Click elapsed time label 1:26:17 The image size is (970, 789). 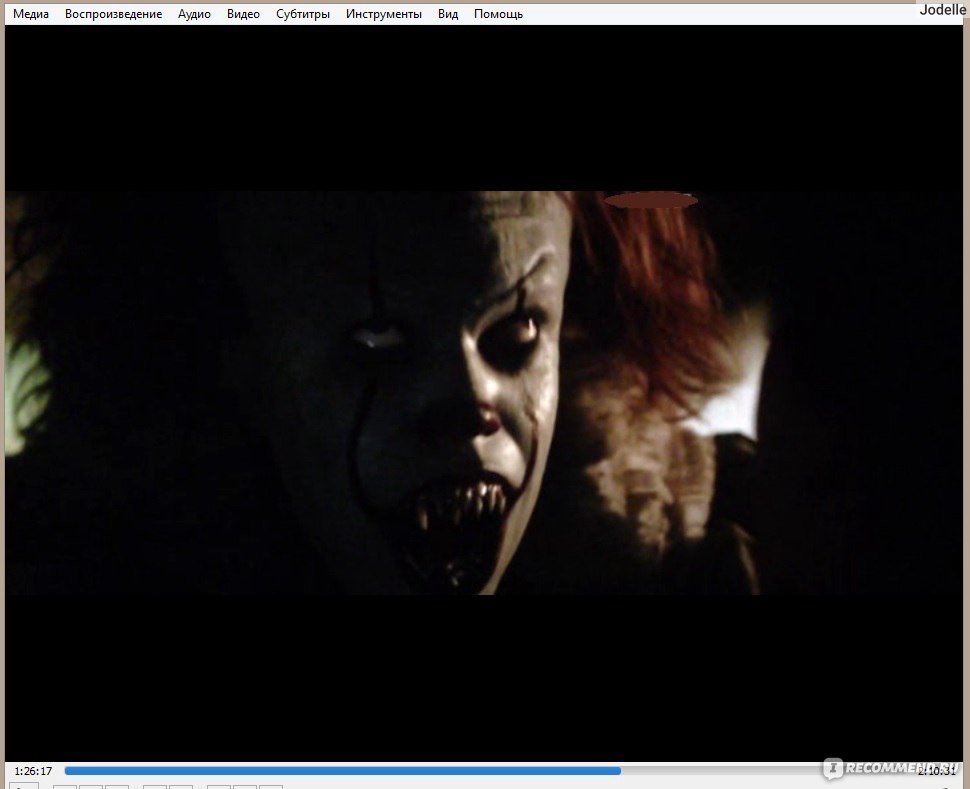(33, 771)
